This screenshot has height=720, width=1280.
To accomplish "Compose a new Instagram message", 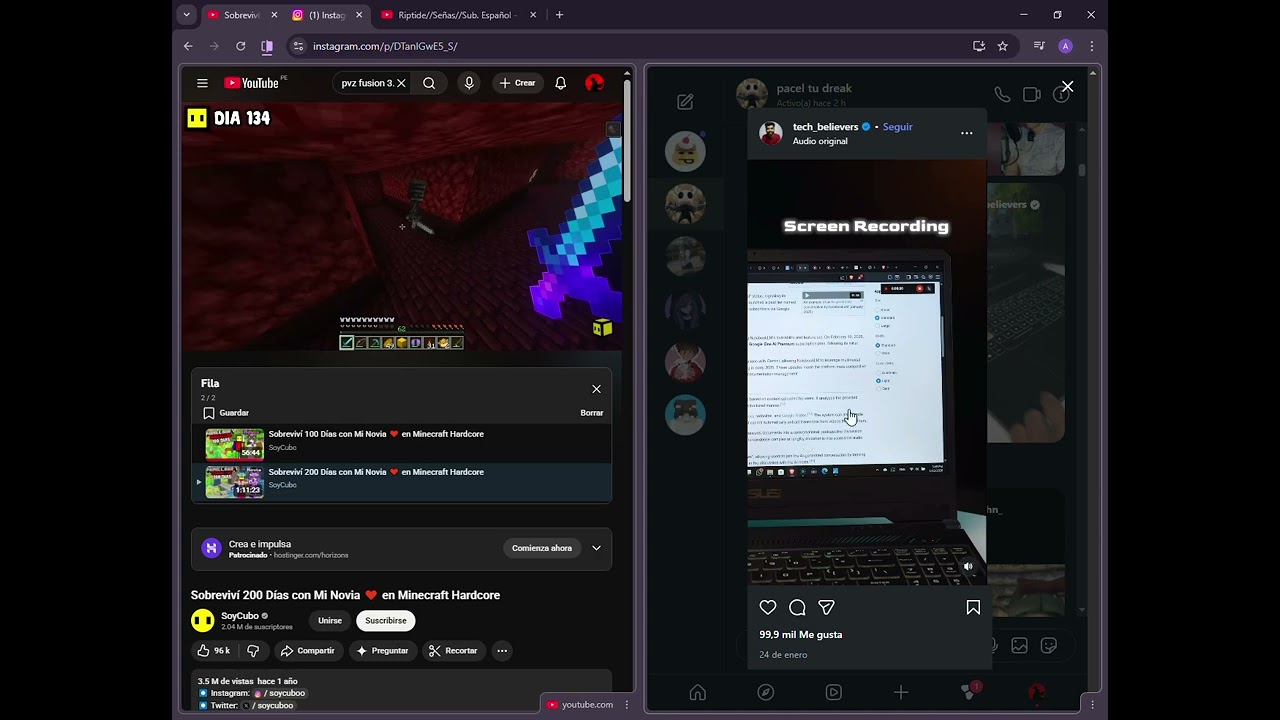I will [685, 102].
